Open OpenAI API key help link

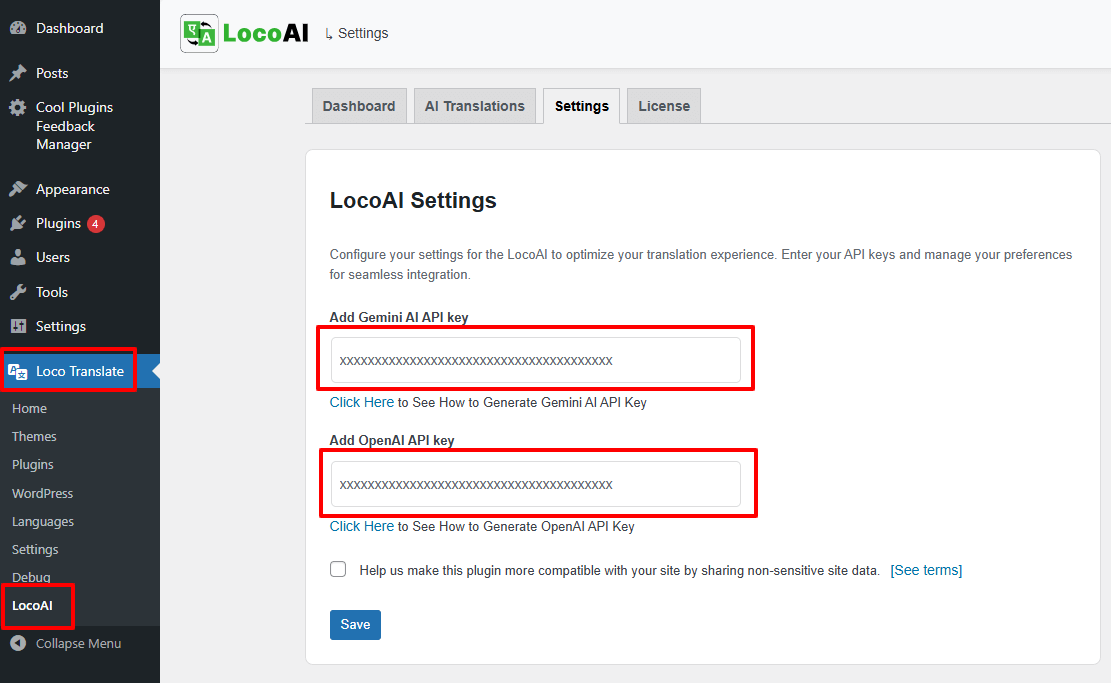(x=361, y=526)
